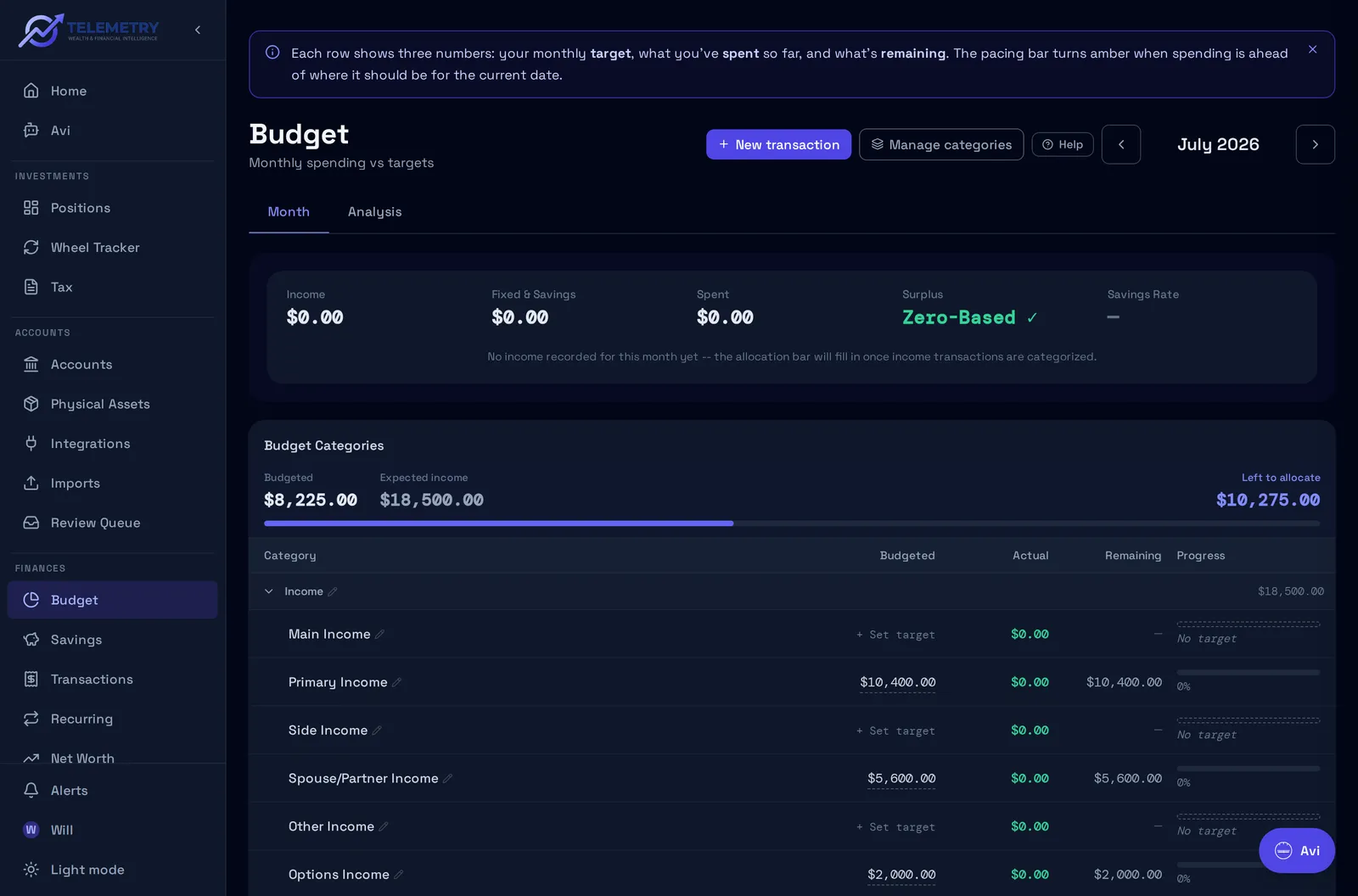This screenshot has width=1358, height=896.
Task: Click the info icon in the banner
Action: (272, 53)
